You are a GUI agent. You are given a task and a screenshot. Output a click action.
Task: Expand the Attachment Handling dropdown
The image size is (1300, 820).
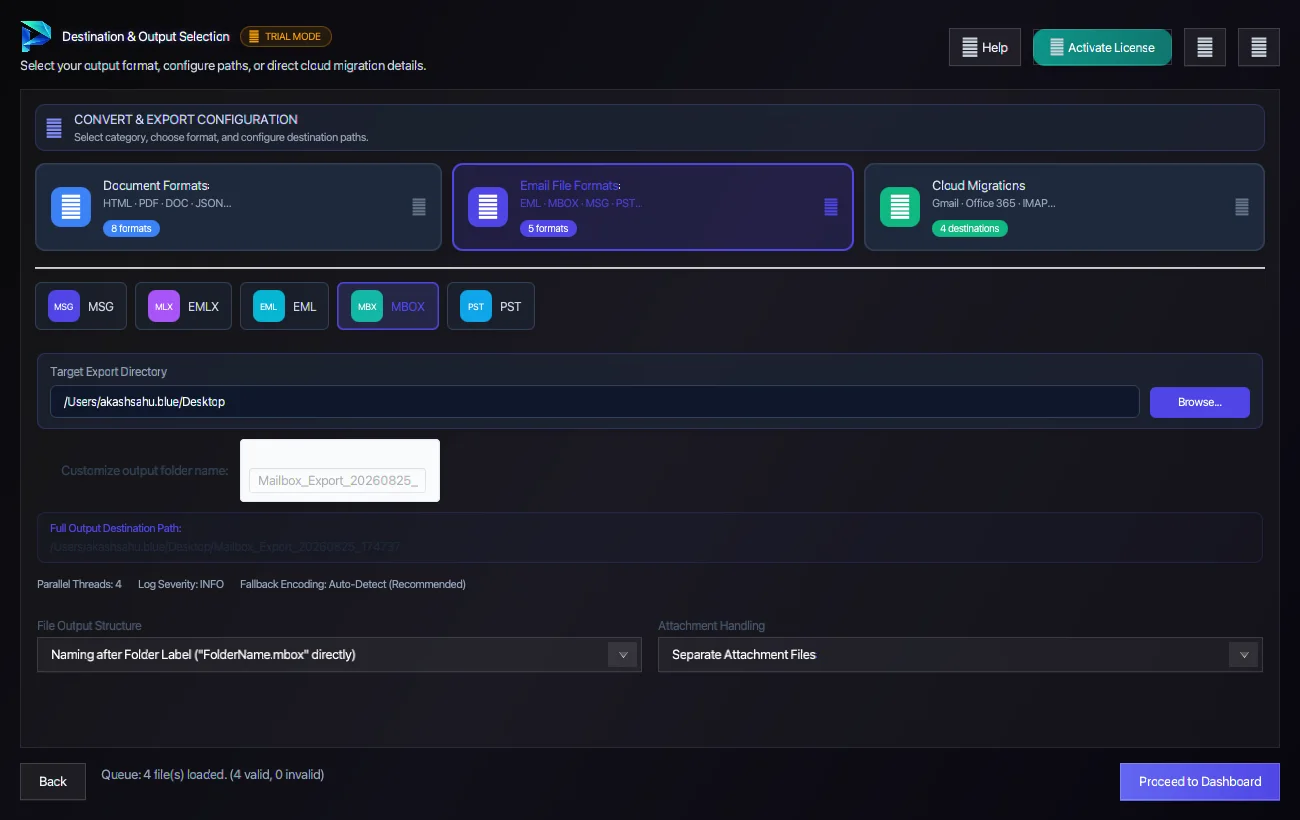(x=960, y=655)
